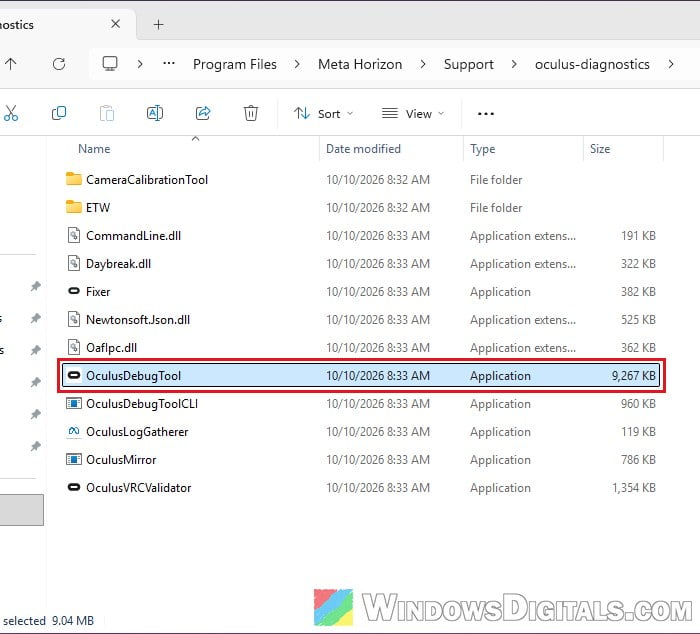Expand chevron after Meta Horizon

422,64
